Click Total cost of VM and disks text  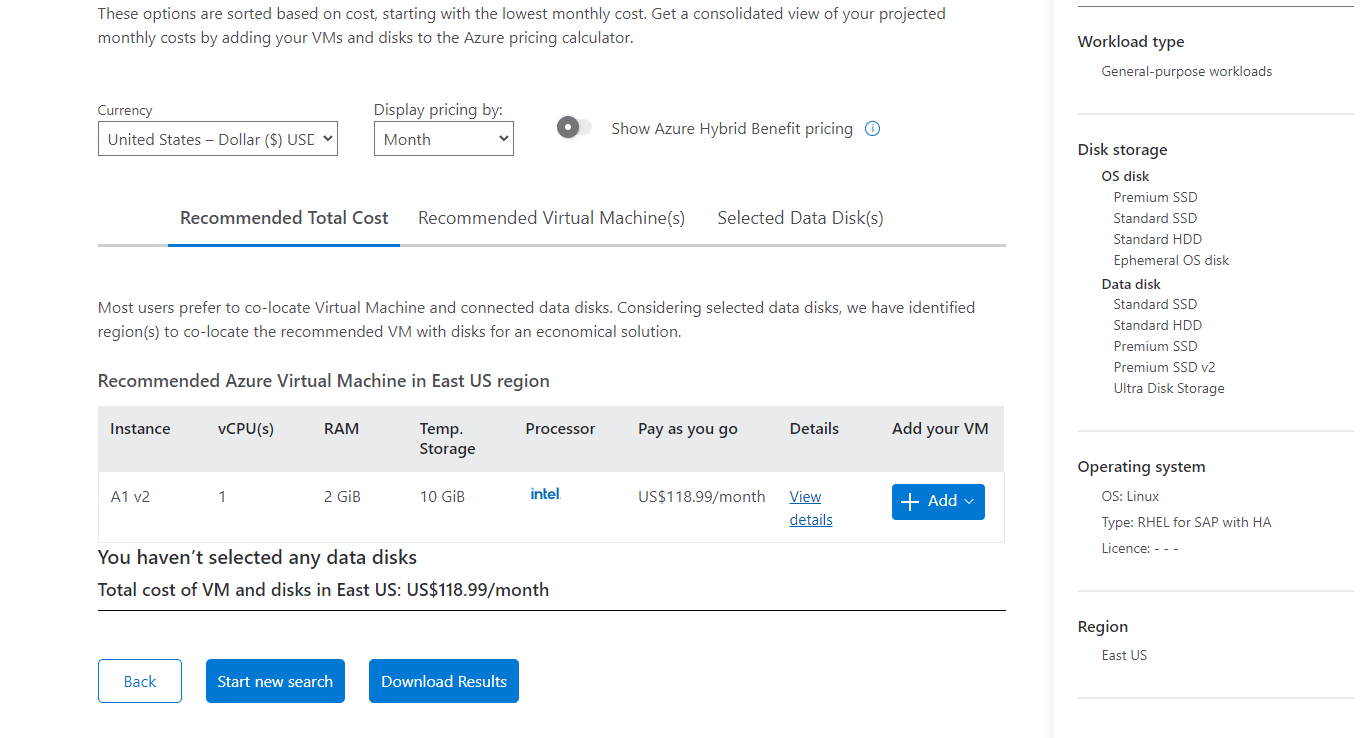pyautogui.click(x=323, y=590)
